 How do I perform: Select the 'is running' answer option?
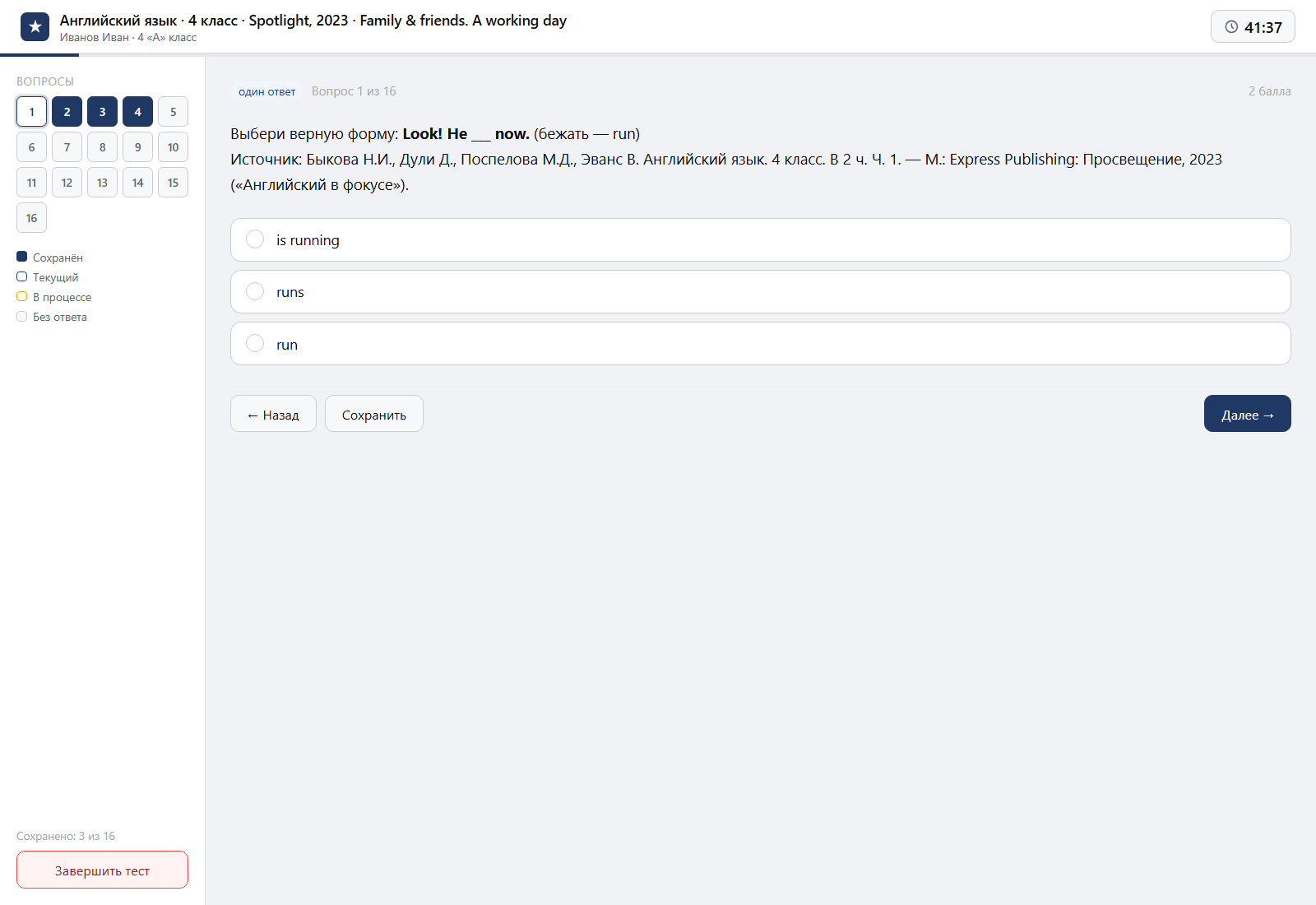coord(760,240)
